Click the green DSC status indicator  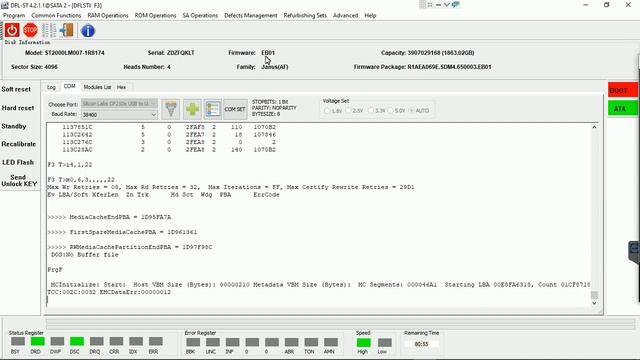click(77, 341)
